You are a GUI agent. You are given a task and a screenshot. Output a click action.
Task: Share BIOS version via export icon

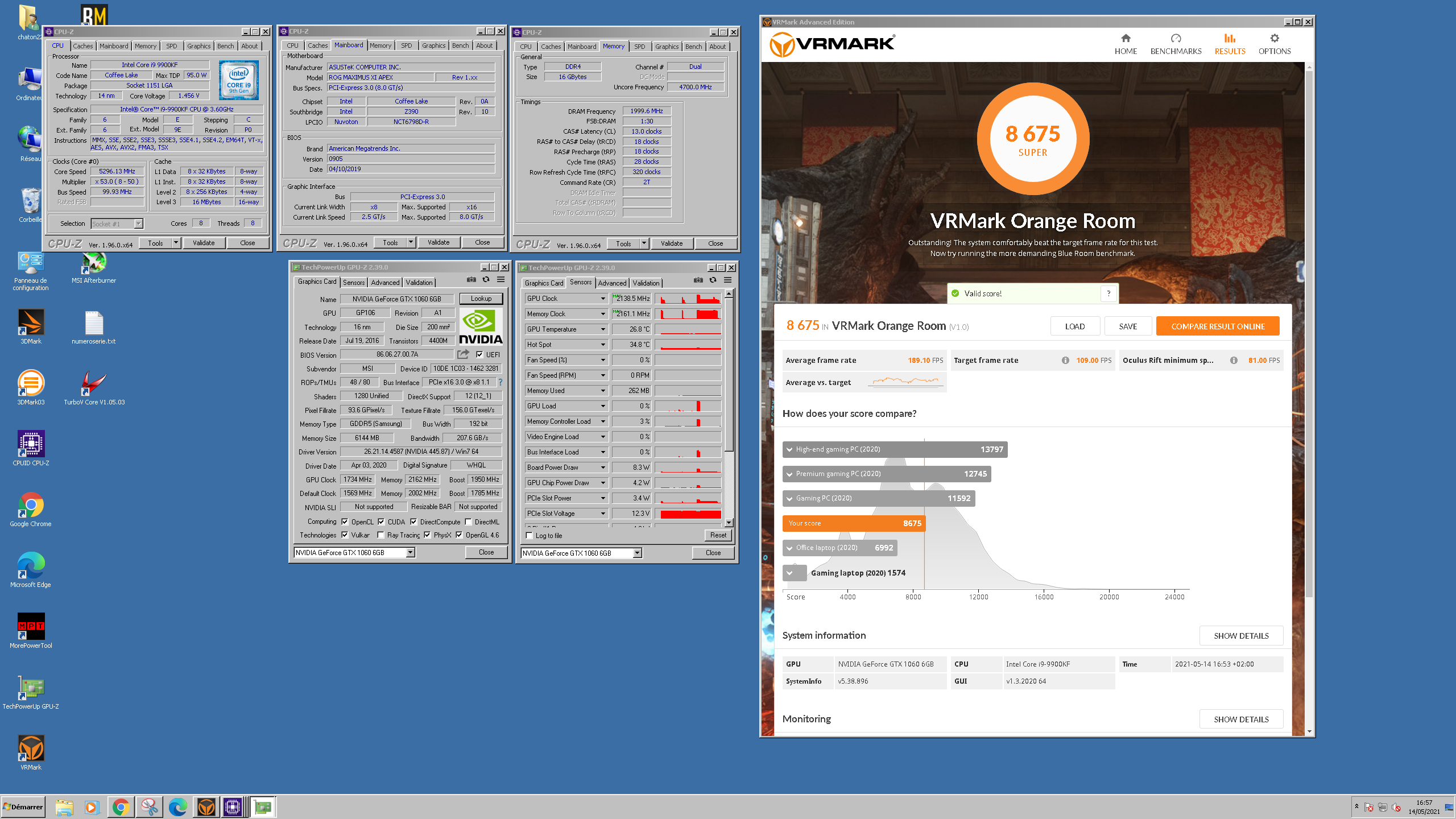tap(464, 354)
